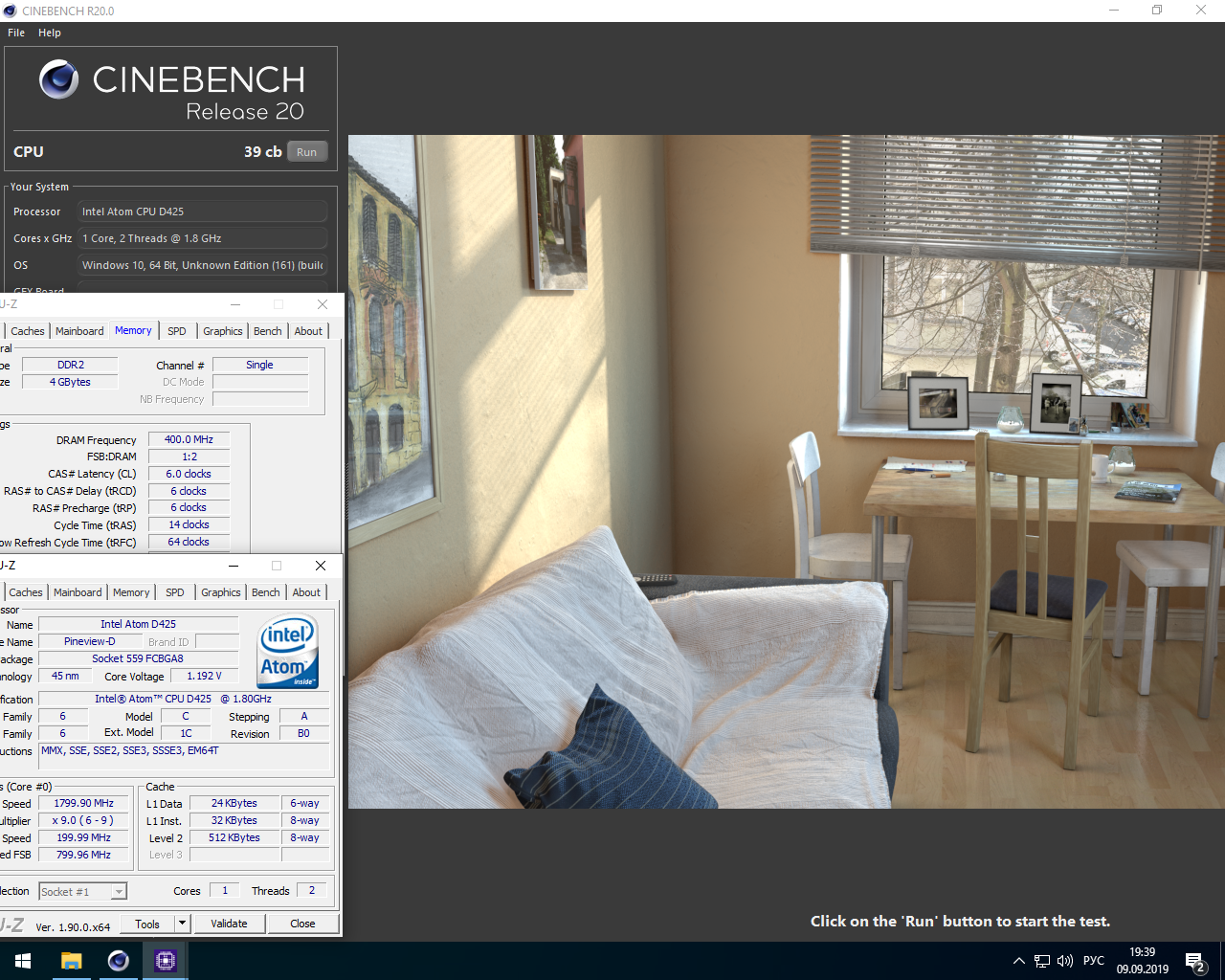Switch to Caches tab in upper CPU-Z window
1225x980 pixels.
coord(28,331)
